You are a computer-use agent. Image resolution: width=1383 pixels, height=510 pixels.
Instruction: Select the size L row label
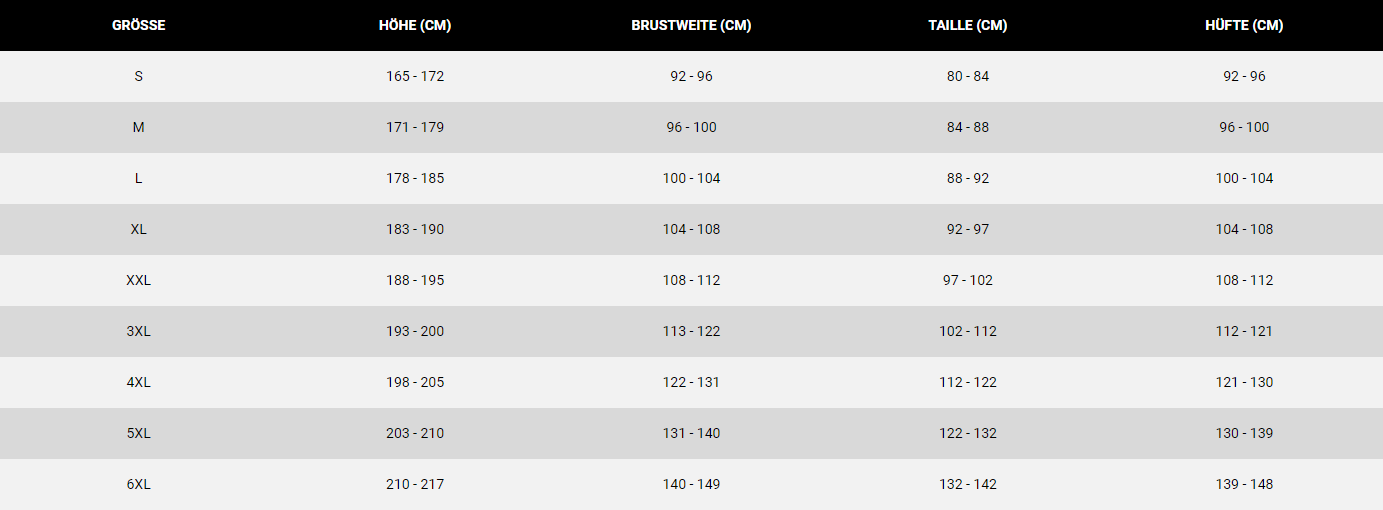(x=138, y=178)
